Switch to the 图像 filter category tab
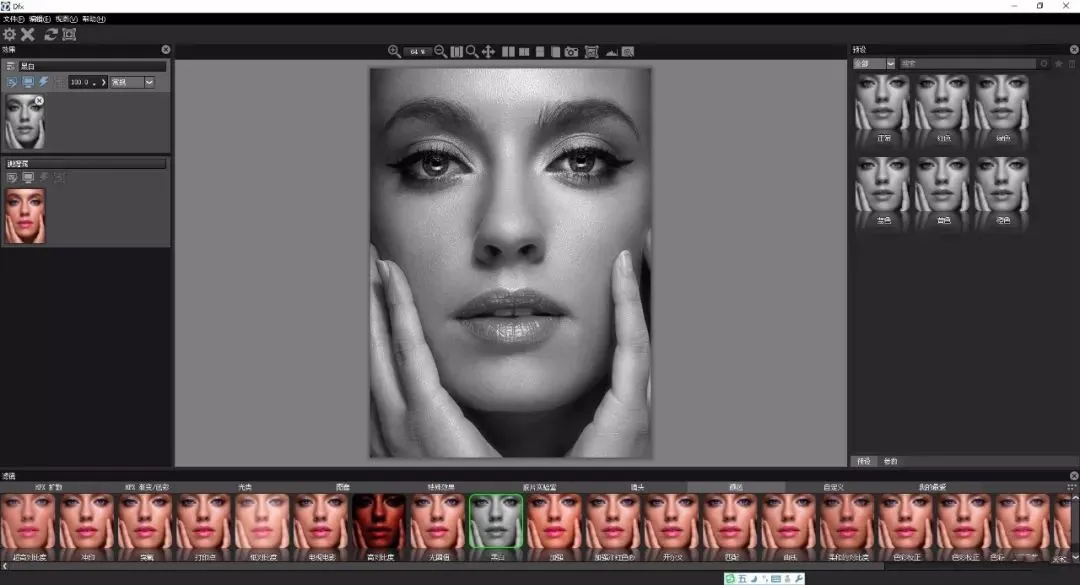 coord(343,487)
